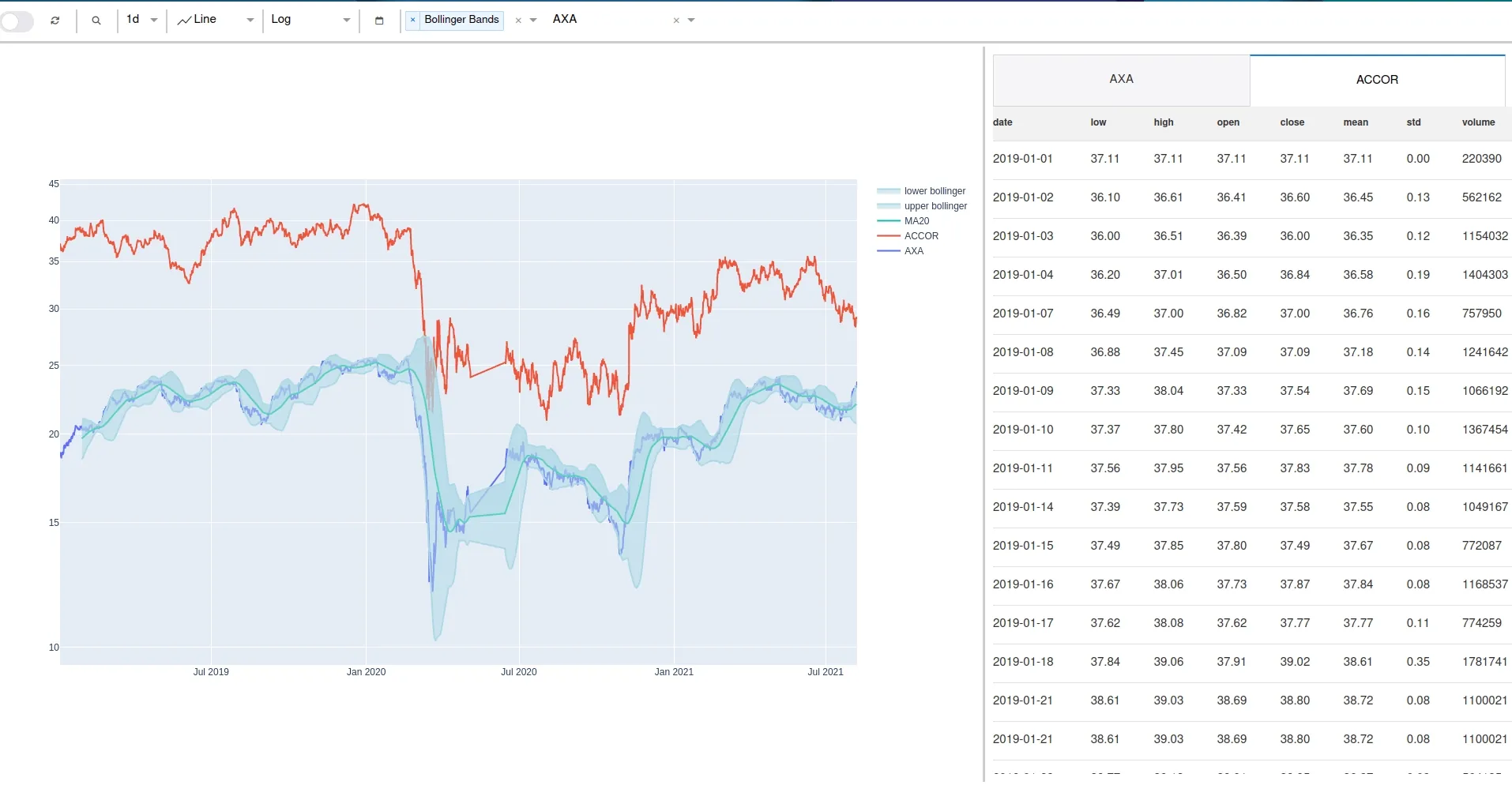Switch to the AXA table tab
This screenshot has width=1512, height=785.
tap(1121, 79)
